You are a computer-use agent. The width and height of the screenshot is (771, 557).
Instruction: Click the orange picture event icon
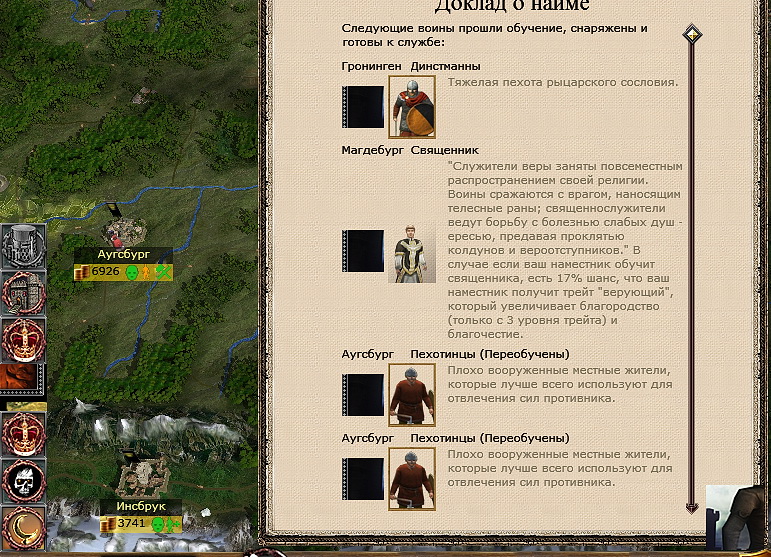[22, 381]
